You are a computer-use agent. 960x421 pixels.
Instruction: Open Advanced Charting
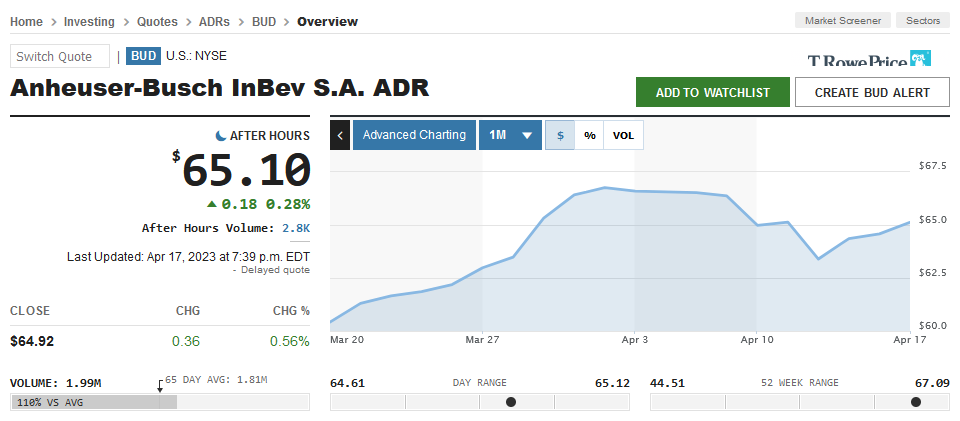click(x=414, y=135)
